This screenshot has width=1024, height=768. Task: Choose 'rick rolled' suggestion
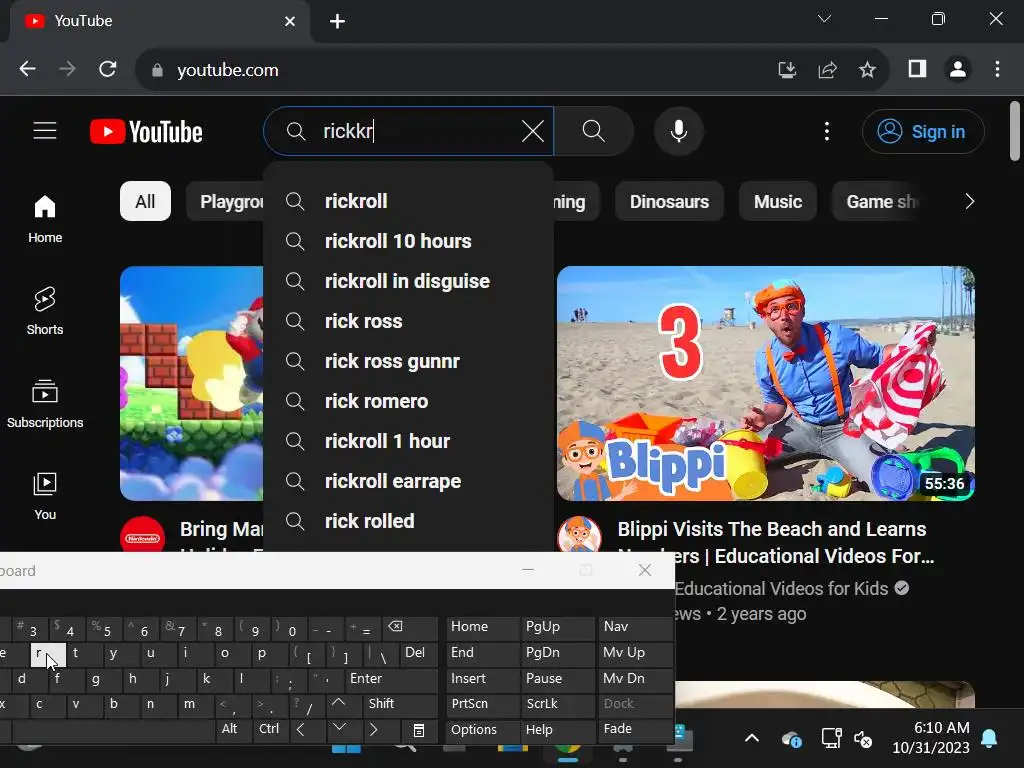[x=408, y=521]
